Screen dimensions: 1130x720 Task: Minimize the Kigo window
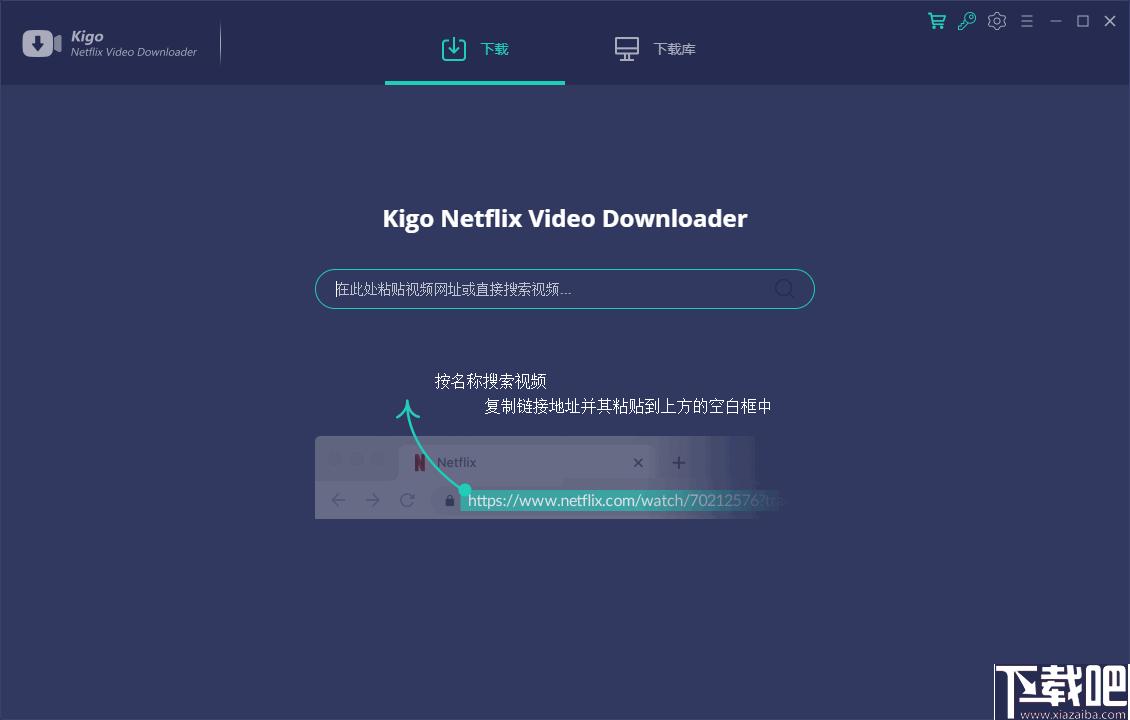click(x=1056, y=22)
